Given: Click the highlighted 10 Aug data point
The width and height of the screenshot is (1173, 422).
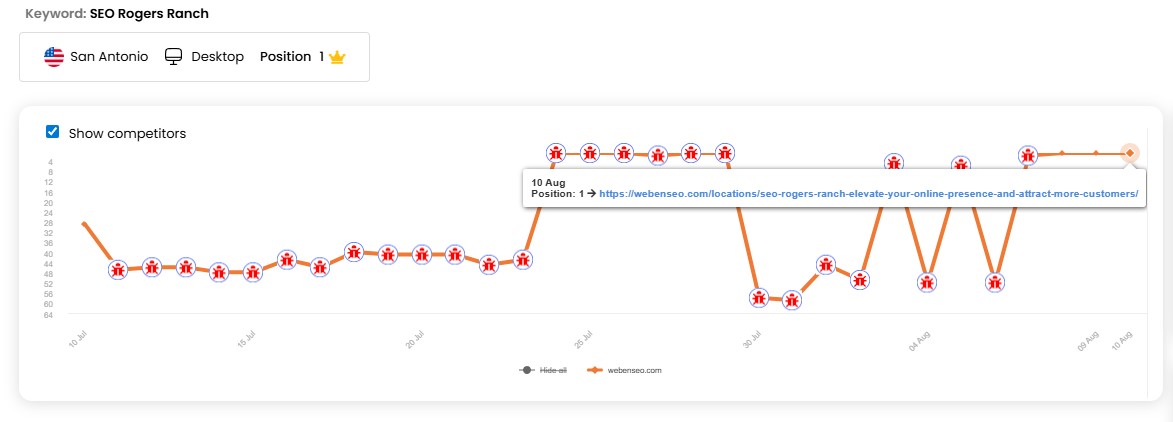Looking at the screenshot, I should tap(1129, 153).
